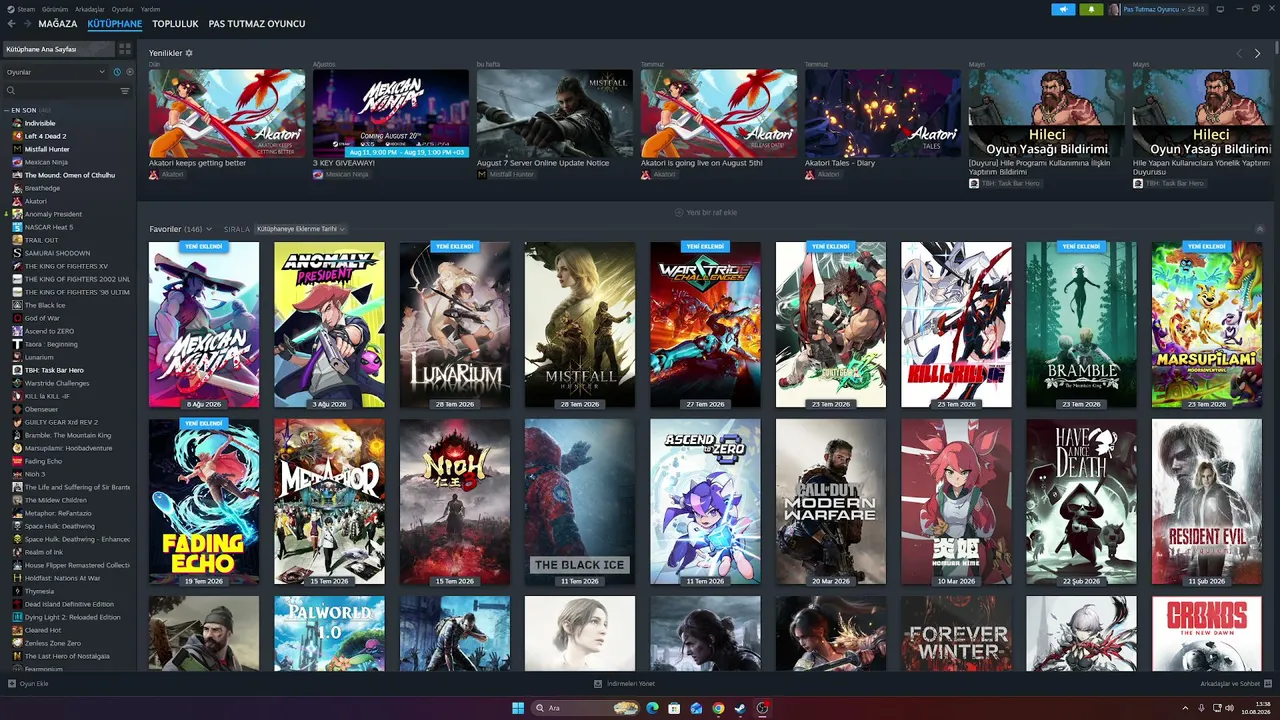Image resolution: width=1280 pixels, height=720 pixels.
Task: Open the green notifications bell
Action: [x=1091, y=9]
